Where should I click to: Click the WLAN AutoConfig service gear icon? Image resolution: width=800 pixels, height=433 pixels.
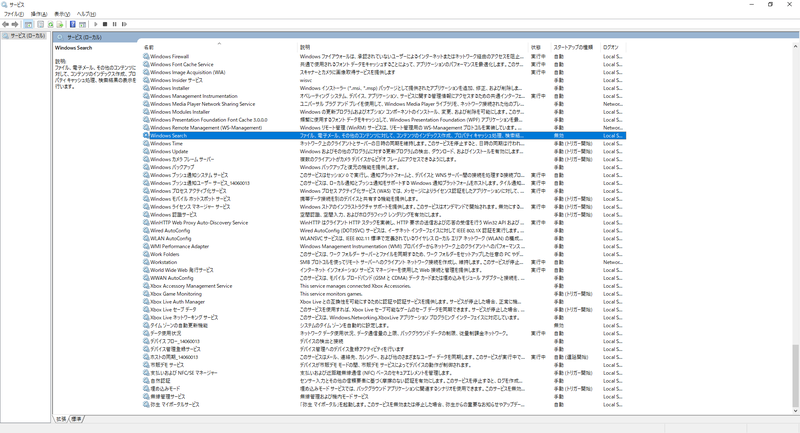point(146,238)
